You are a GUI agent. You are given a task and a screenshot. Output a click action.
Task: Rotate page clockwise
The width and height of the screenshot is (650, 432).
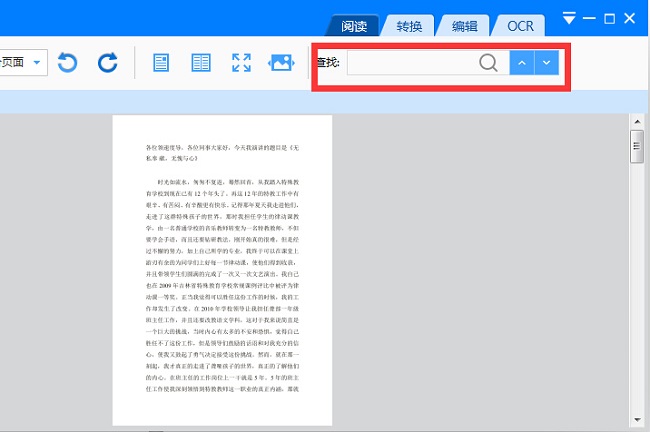[107, 63]
